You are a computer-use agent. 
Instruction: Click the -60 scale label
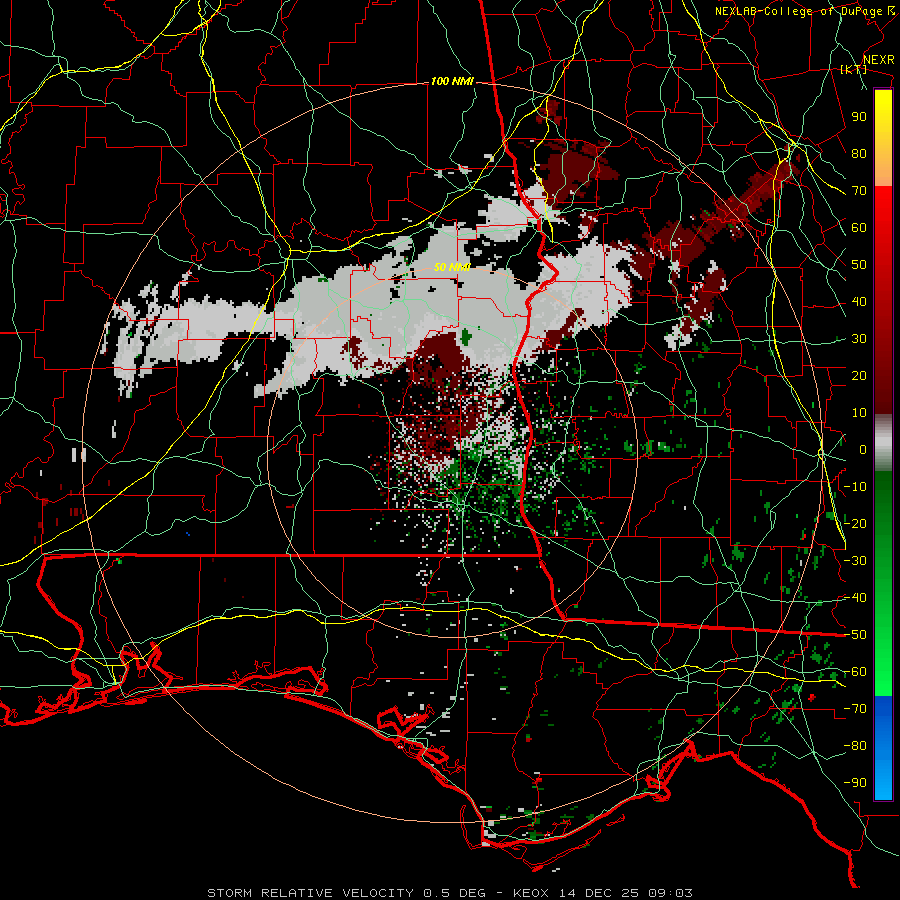(855, 672)
